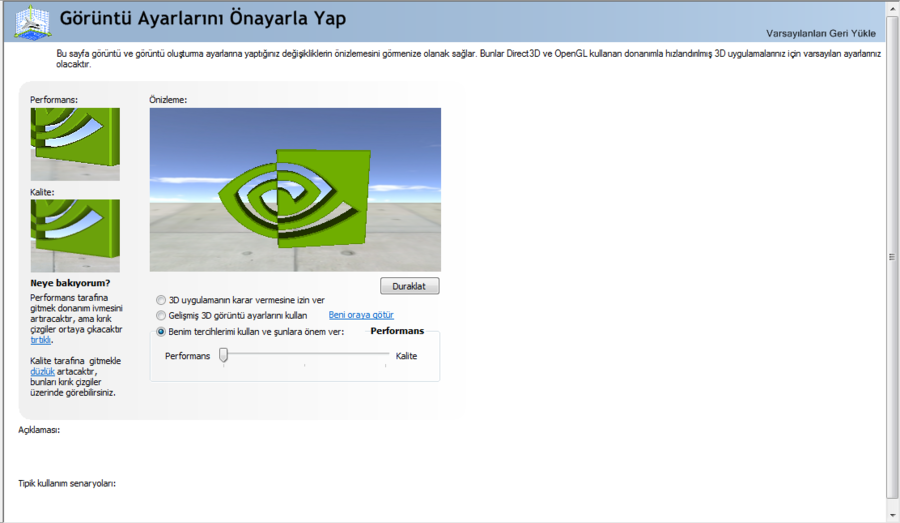
Task: Click the Performans preview thumbnail
Action: point(75,144)
